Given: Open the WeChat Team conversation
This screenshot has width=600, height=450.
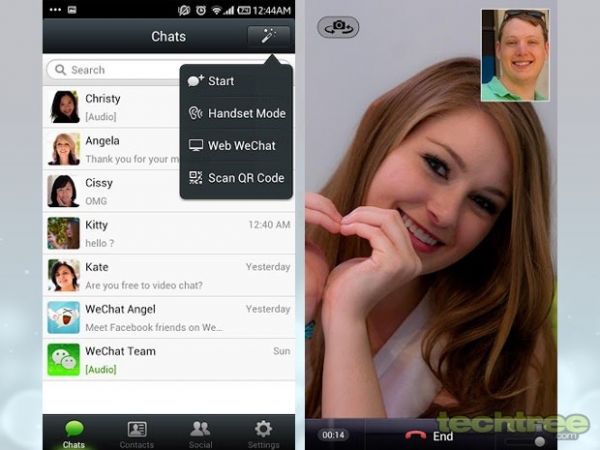Looking at the screenshot, I should pyautogui.click(x=169, y=359).
